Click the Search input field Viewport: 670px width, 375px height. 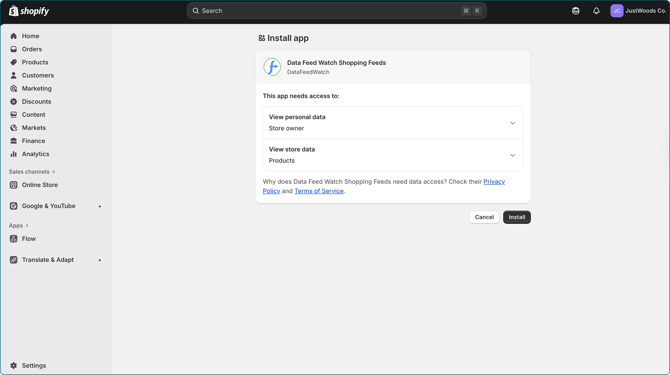(x=336, y=11)
